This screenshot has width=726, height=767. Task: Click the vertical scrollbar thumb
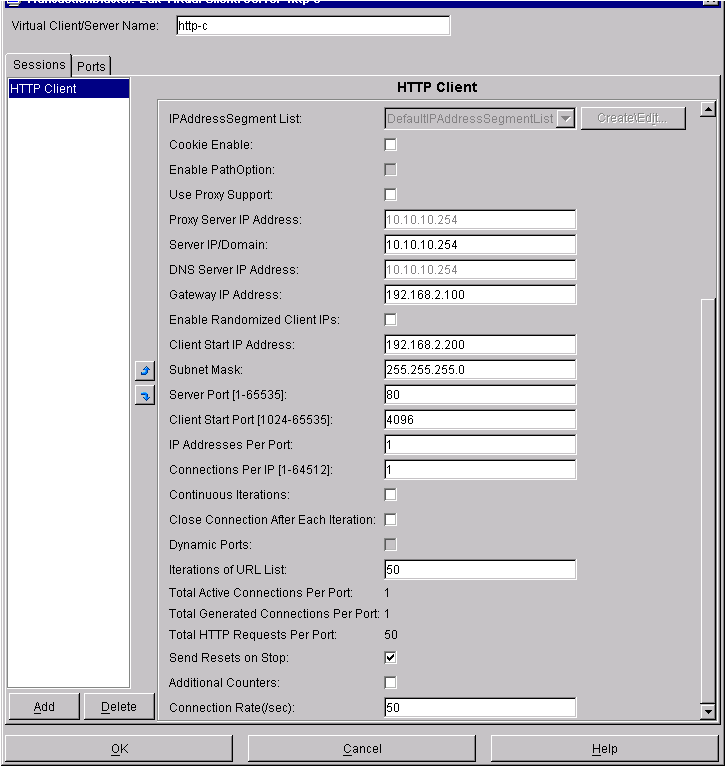click(708, 501)
